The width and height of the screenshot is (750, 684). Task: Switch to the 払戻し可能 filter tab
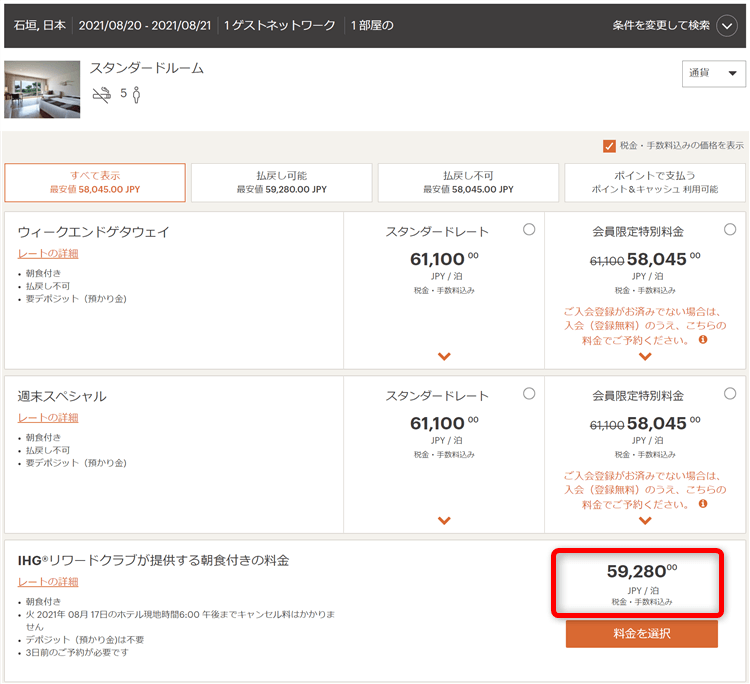281,182
